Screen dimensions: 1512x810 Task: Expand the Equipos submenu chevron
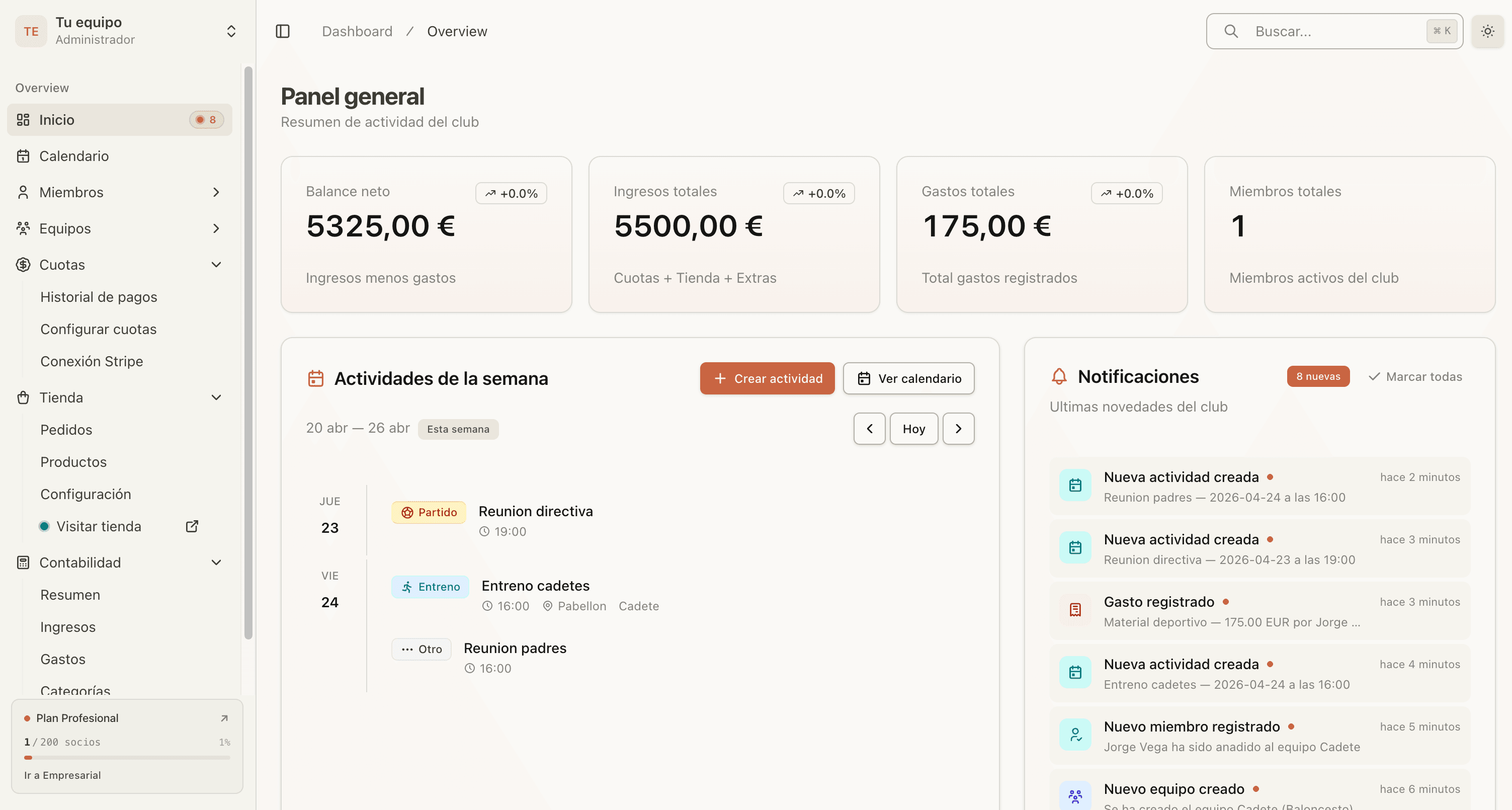coord(216,228)
